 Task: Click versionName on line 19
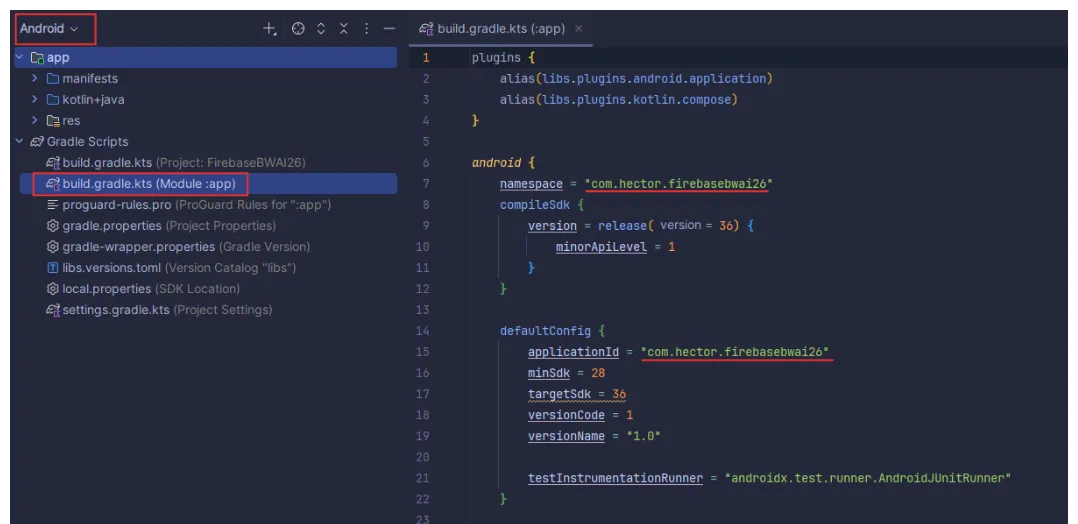tap(566, 435)
